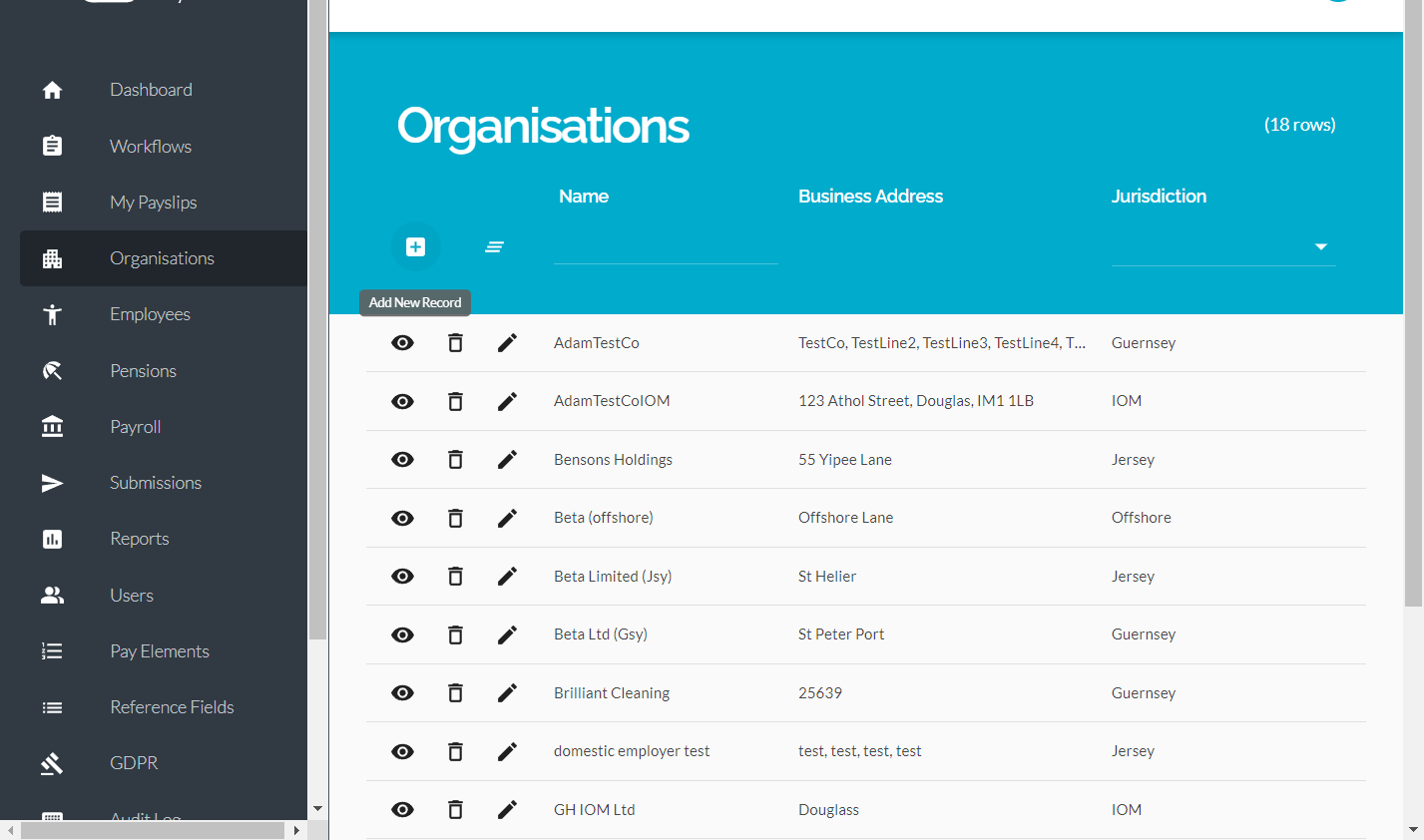The image size is (1424, 840).
Task: Click the Name filter input field
Action: tap(666, 245)
